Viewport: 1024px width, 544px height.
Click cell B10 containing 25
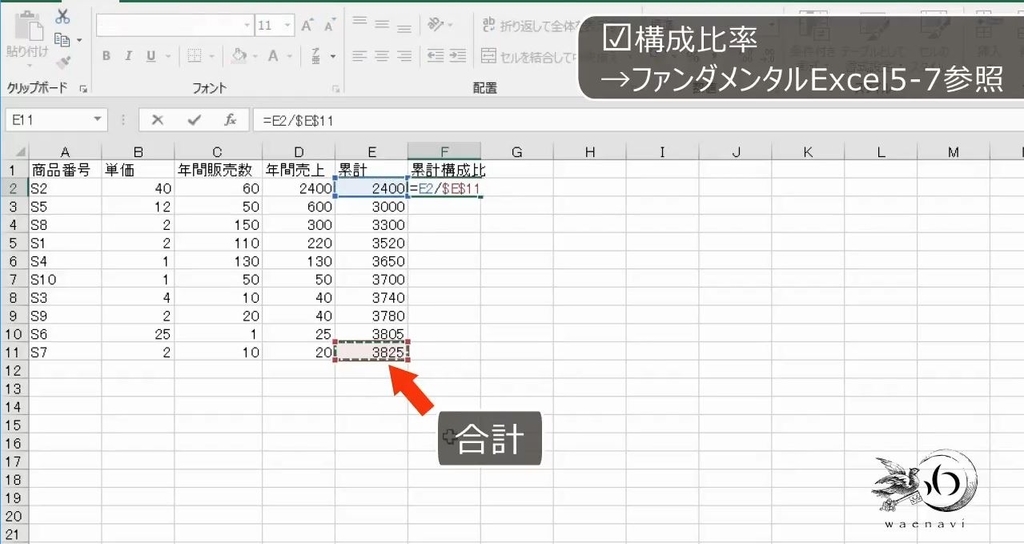138,334
